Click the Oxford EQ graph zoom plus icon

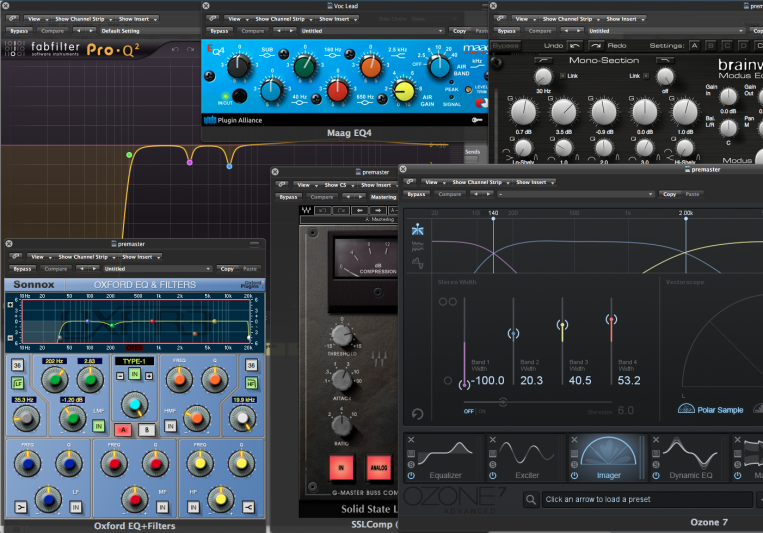click(10, 305)
